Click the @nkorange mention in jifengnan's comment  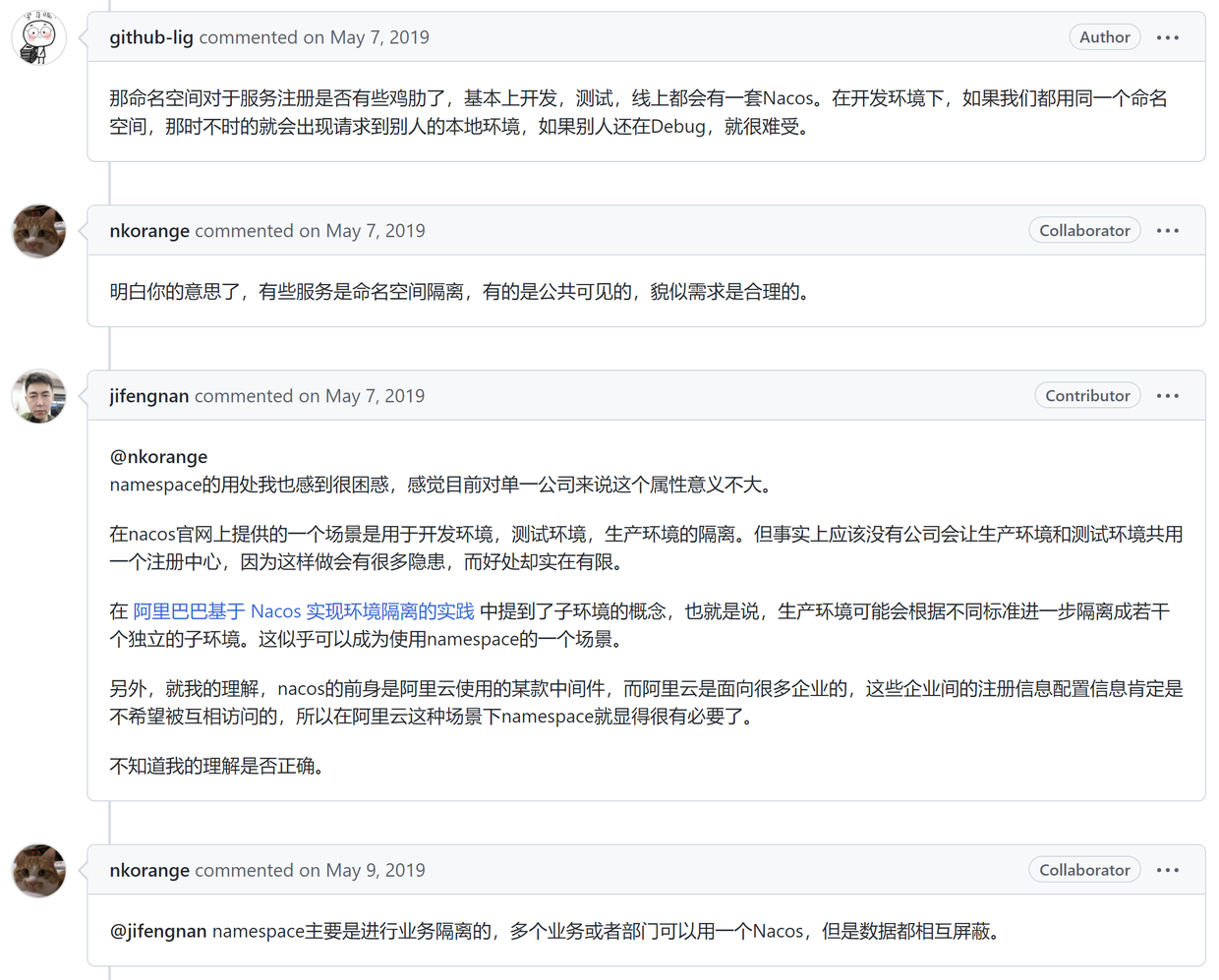tap(158, 456)
